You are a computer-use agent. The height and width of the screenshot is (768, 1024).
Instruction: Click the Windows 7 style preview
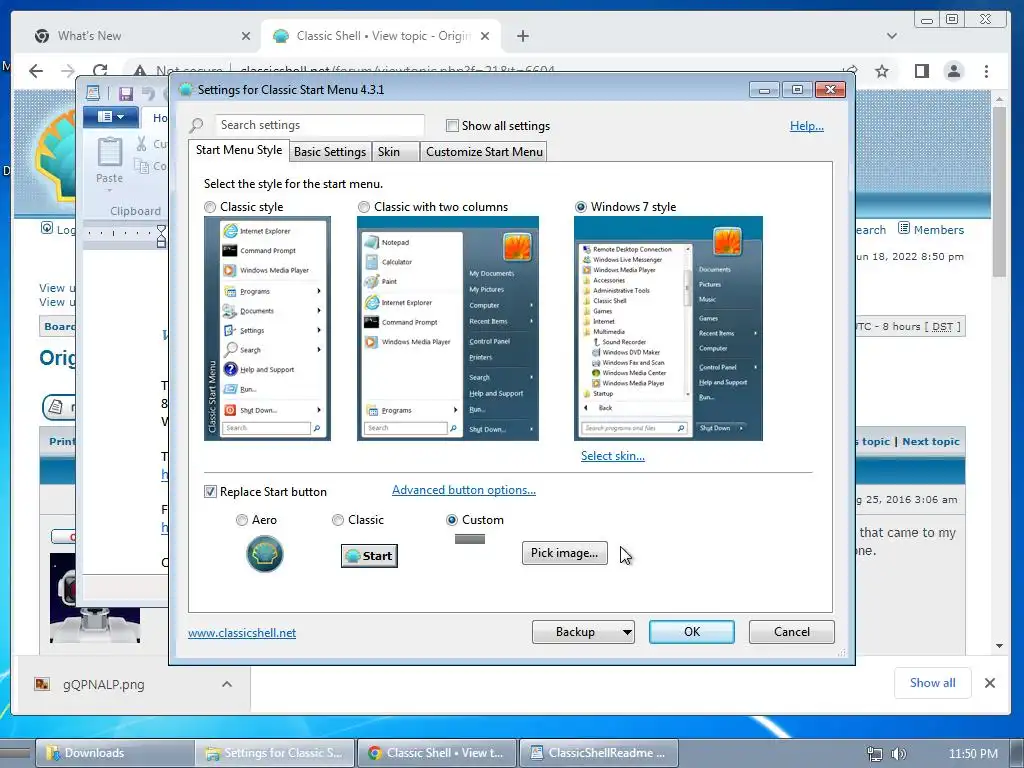[x=668, y=328]
